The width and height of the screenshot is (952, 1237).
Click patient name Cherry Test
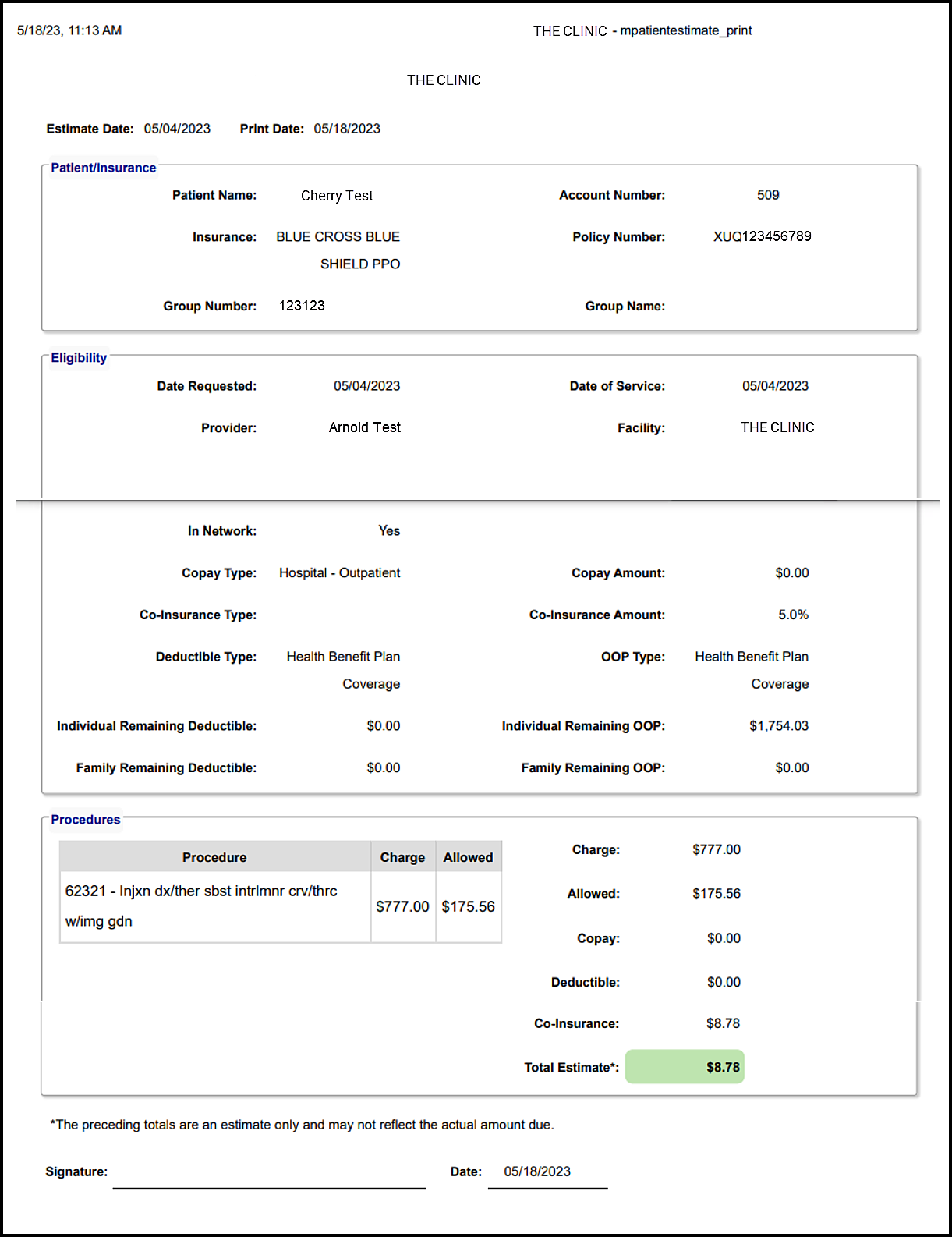tap(337, 196)
